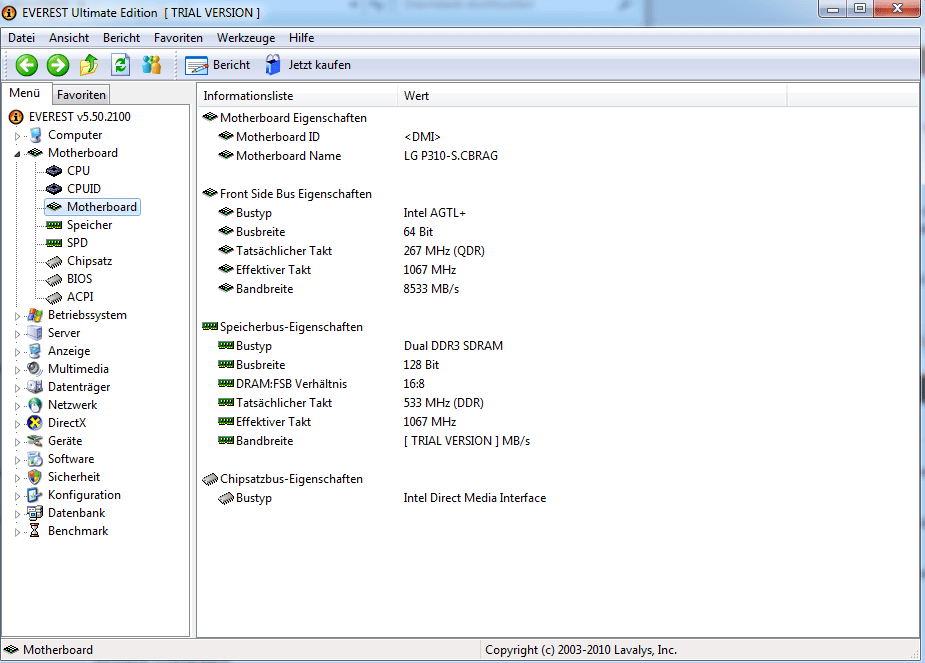Open the BIOS tree item
The width and height of the screenshot is (925, 663).
pos(80,279)
